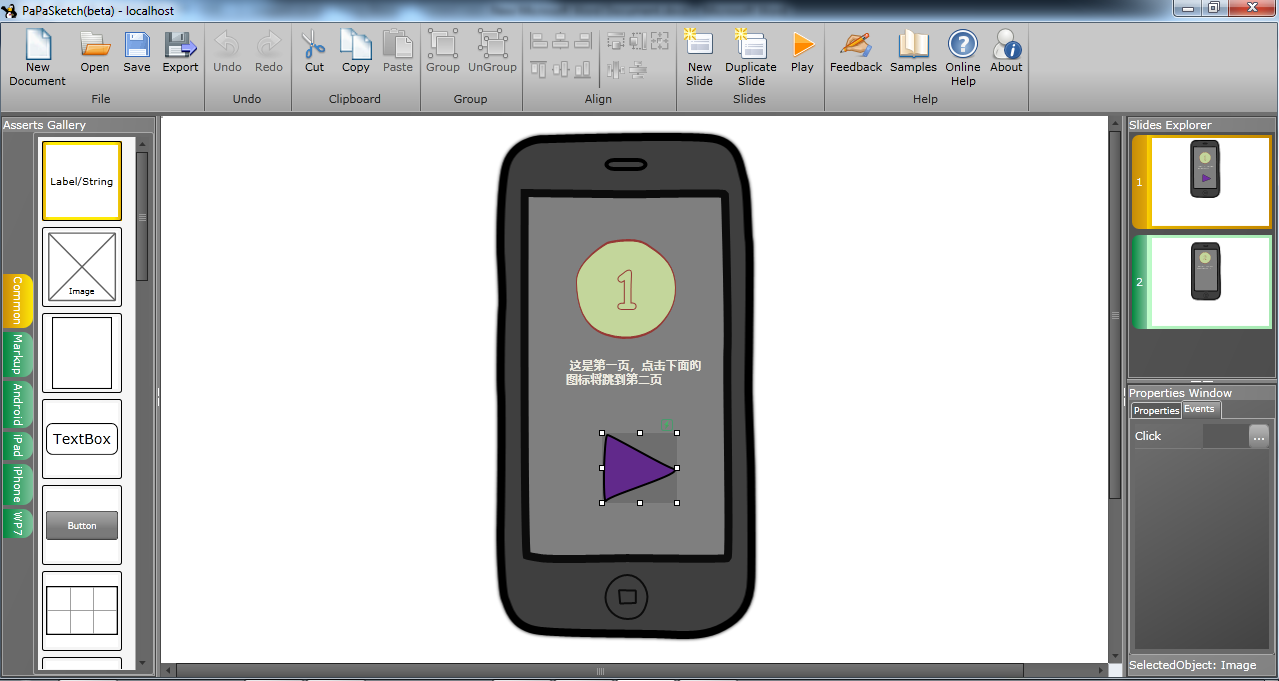Image resolution: width=1279 pixels, height=681 pixels.
Task: Select the blank rectangle asset
Action: (82, 353)
